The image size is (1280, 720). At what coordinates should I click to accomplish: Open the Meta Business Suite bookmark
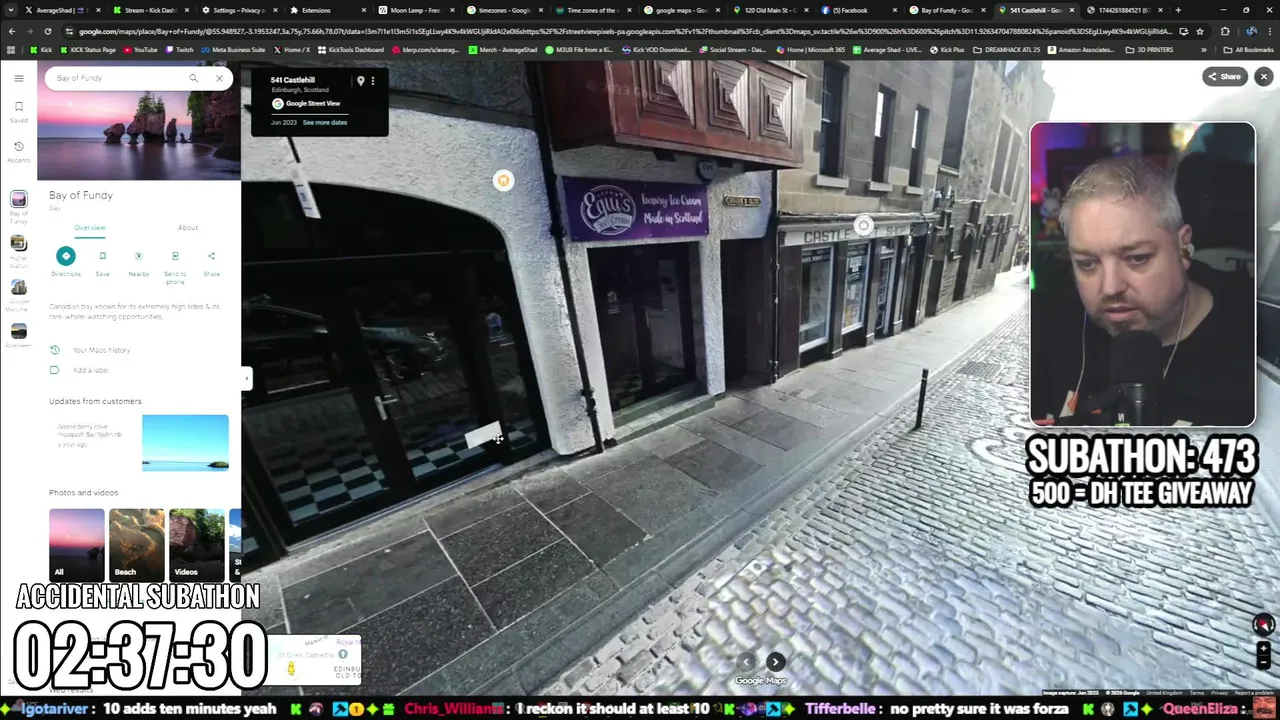[x=232, y=49]
